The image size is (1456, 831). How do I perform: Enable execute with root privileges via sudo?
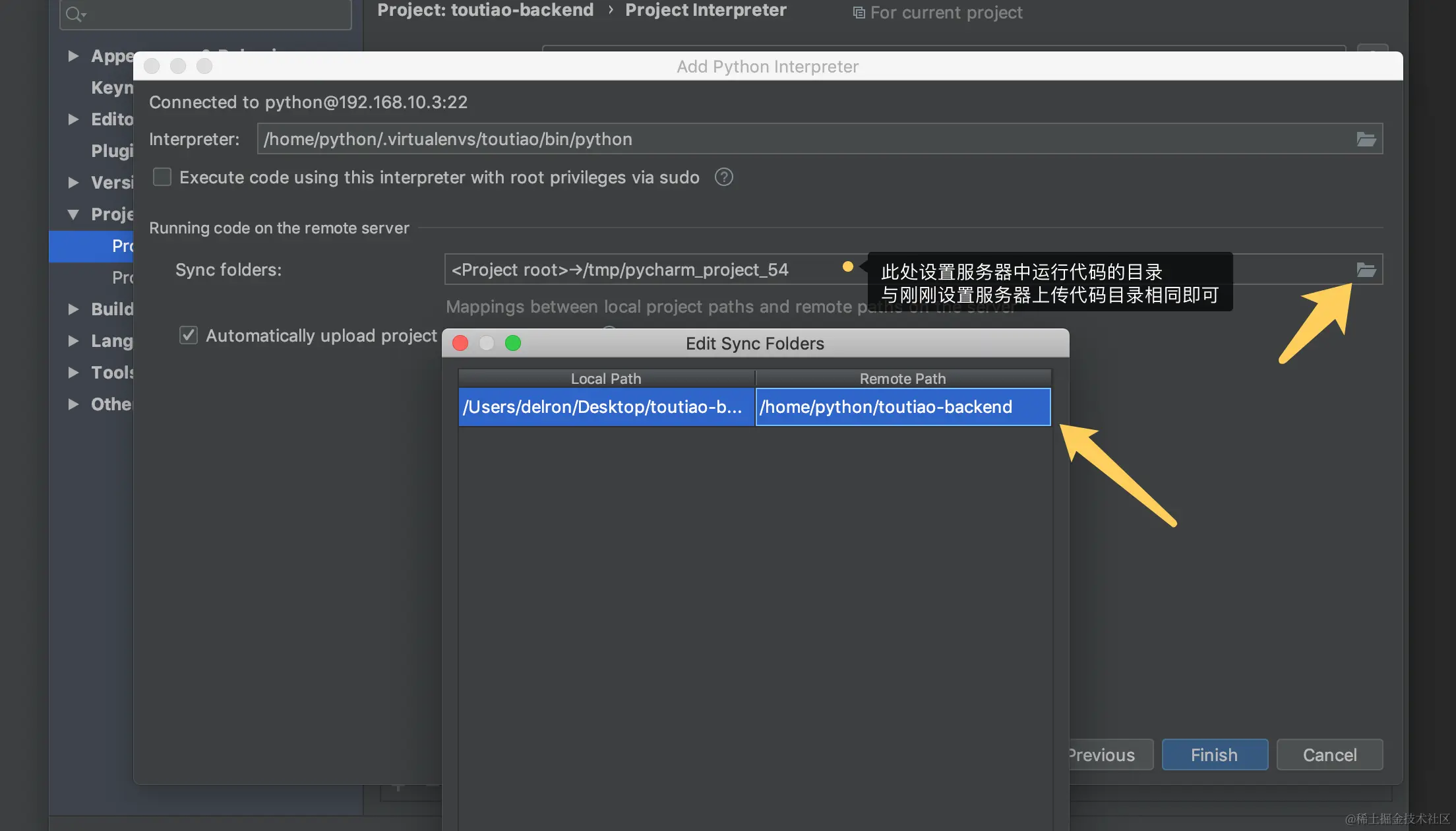pyautogui.click(x=162, y=177)
